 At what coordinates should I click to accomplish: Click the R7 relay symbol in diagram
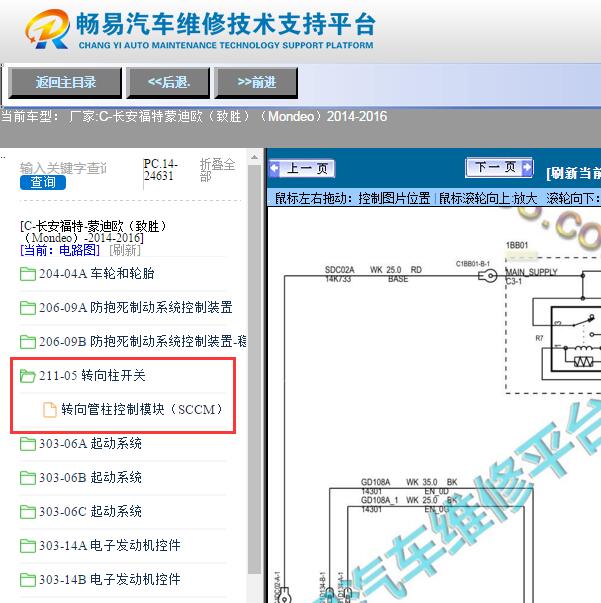tap(576, 338)
